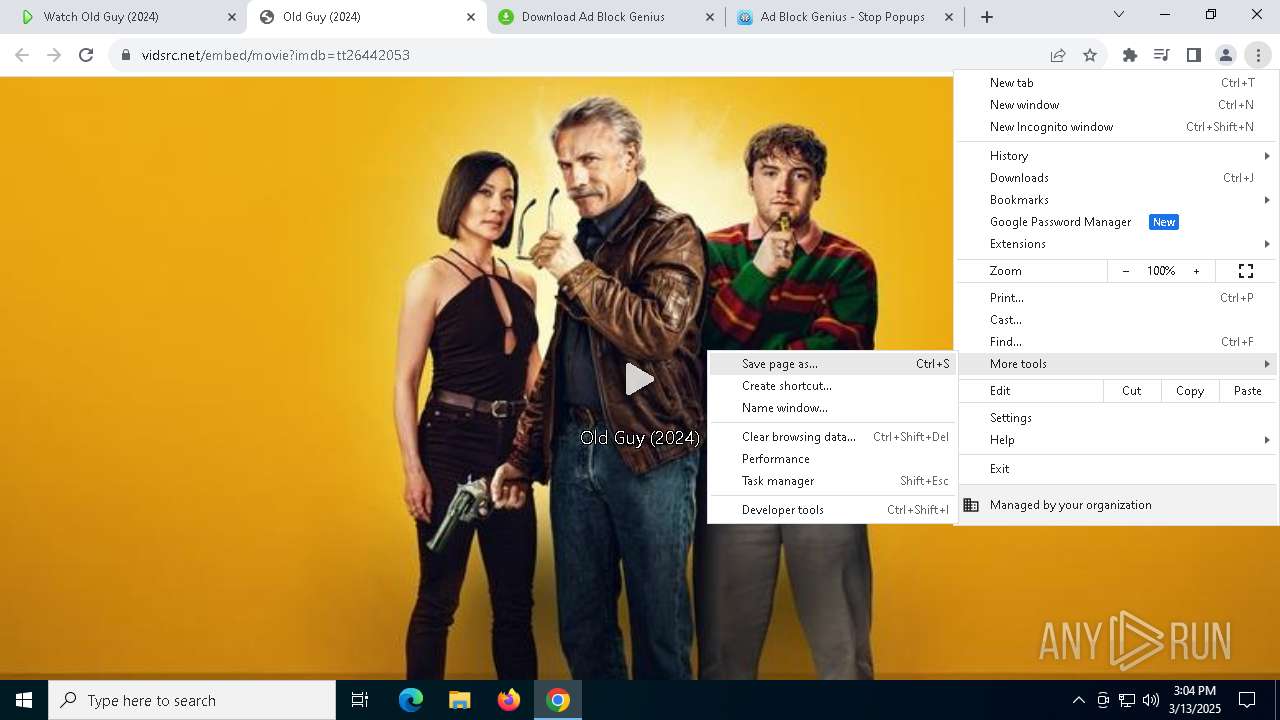Open the Extensions puzzle icon
The height and width of the screenshot is (720, 1280).
click(1129, 55)
